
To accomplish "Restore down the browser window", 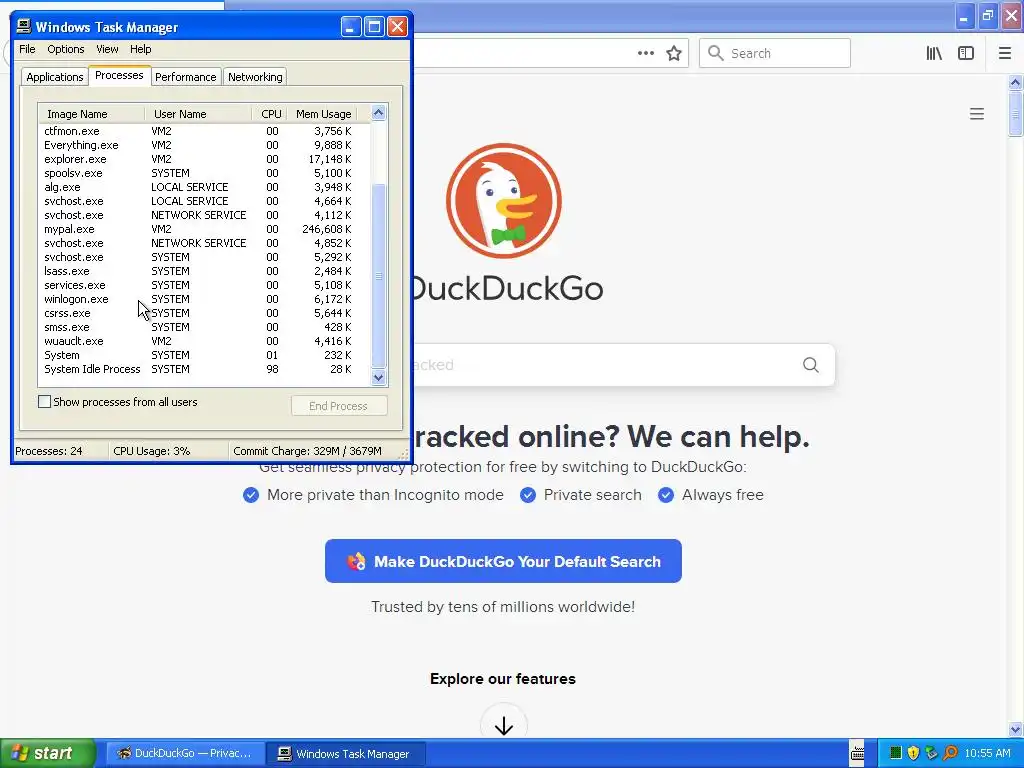I will pyautogui.click(x=987, y=16).
